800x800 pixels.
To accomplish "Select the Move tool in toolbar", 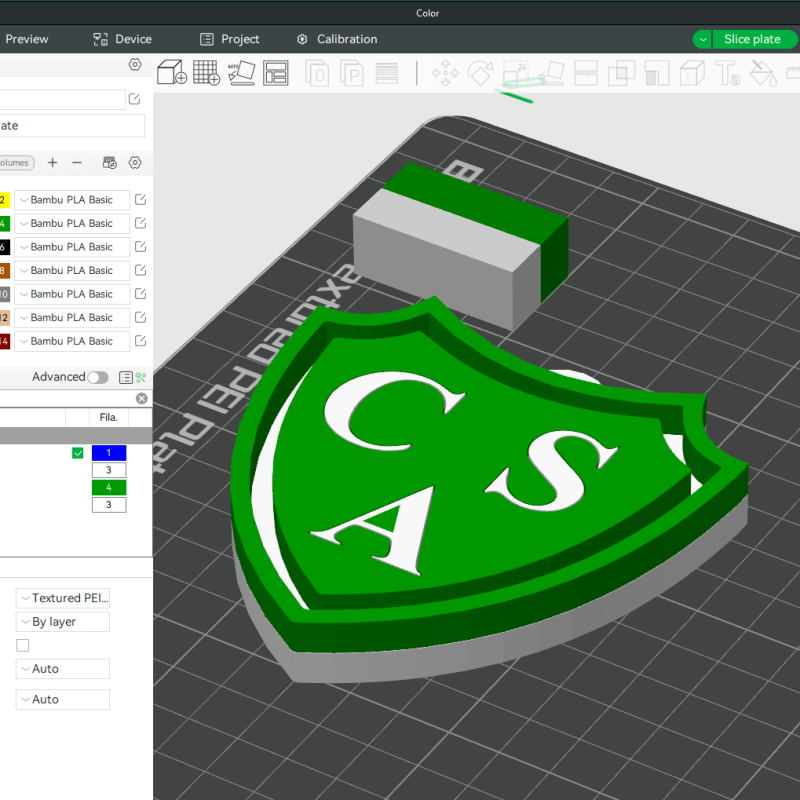I will (x=445, y=73).
